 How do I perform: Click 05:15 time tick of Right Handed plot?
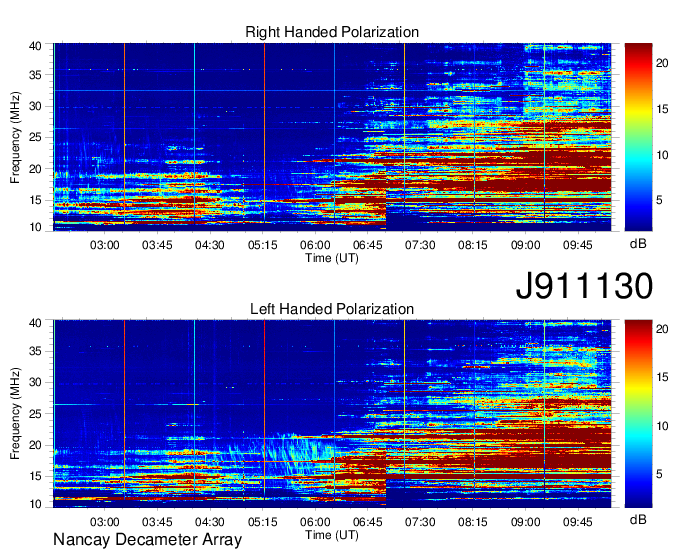[262, 245]
